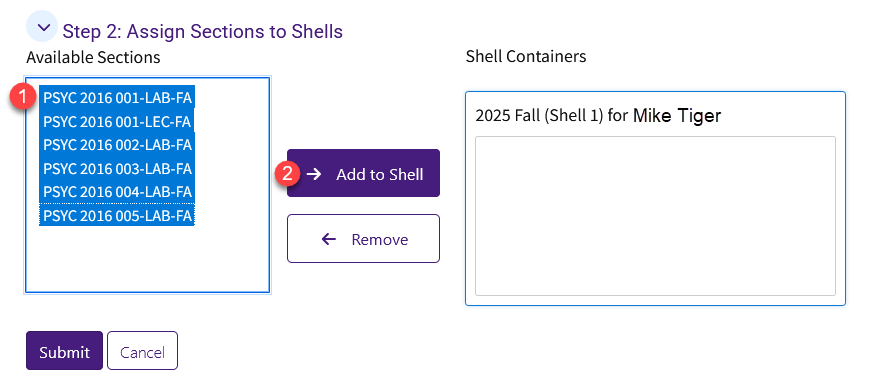Click the red number 1 annotation badge

23,96
